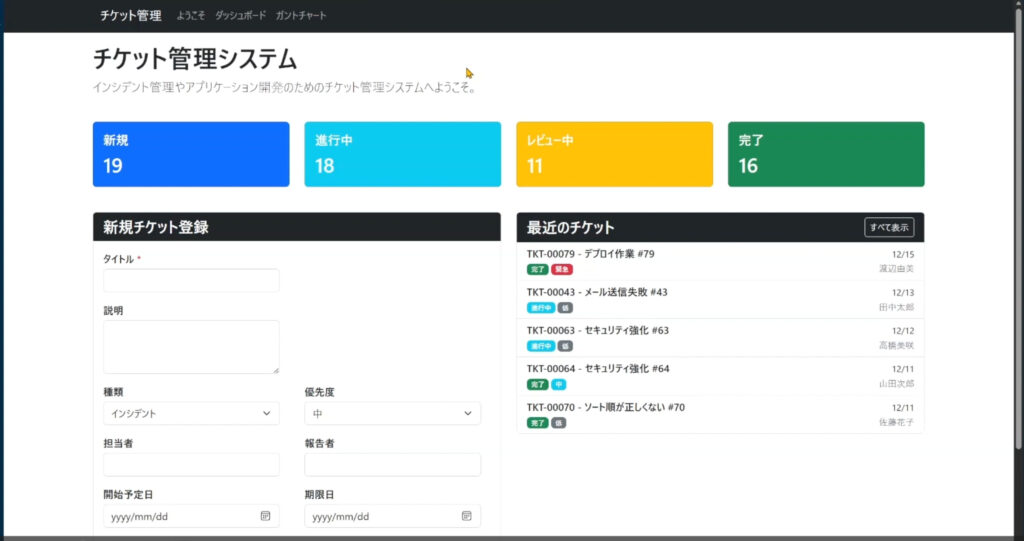Click the page vertical scrollbar

pos(1019,250)
